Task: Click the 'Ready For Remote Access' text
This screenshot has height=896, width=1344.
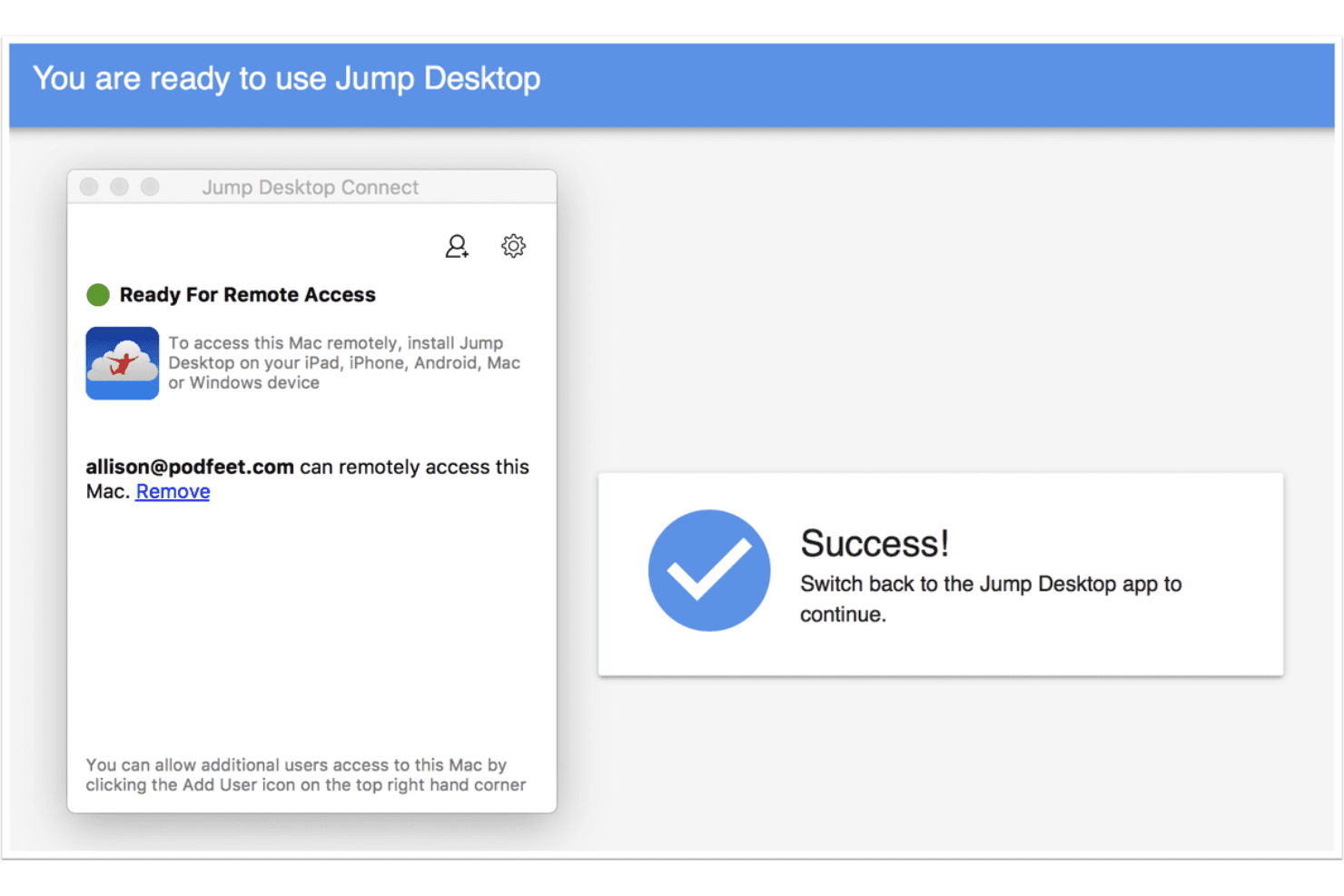Action: click(x=248, y=295)
